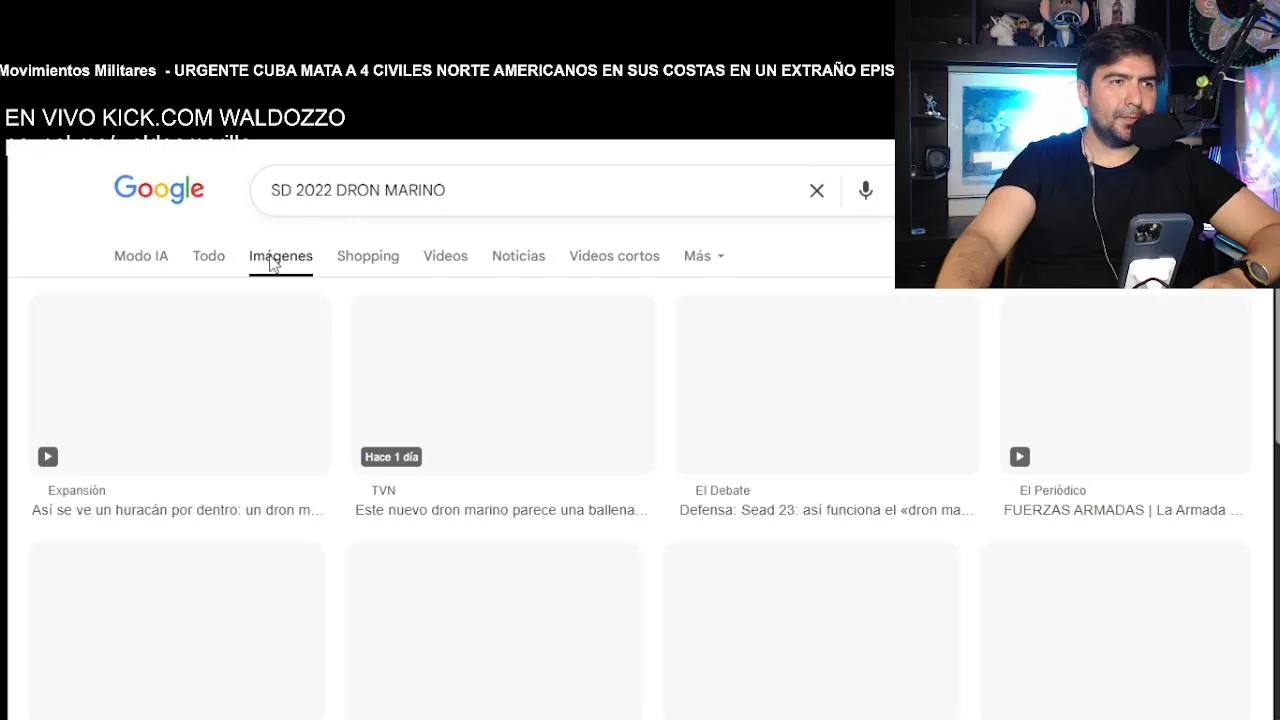Open the TVN result thumbnail

pos(504,385)
